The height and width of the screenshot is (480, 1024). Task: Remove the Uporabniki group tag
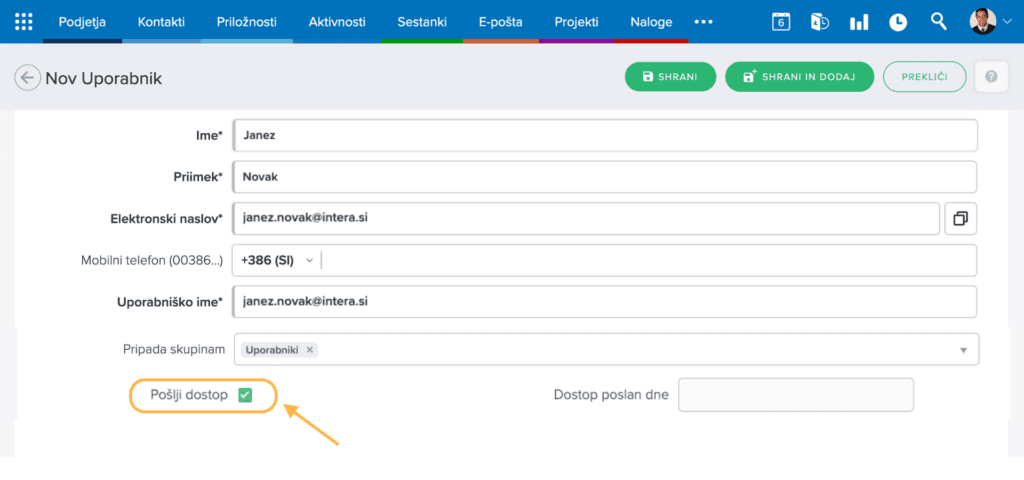click(310, 350)
